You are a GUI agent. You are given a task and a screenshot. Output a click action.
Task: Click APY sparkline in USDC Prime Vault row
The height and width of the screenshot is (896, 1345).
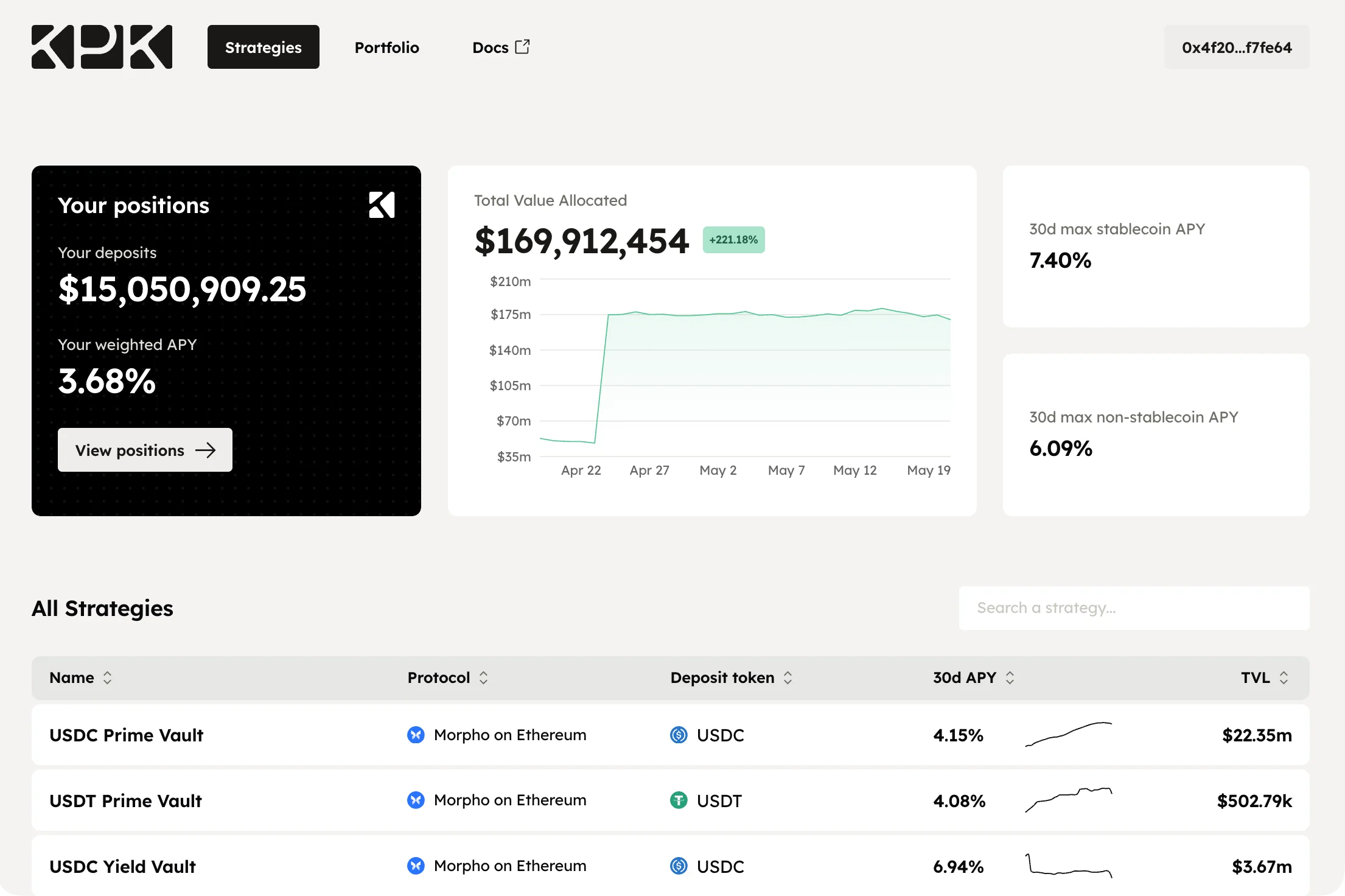pyautogui.click(x=1069, y=734)
